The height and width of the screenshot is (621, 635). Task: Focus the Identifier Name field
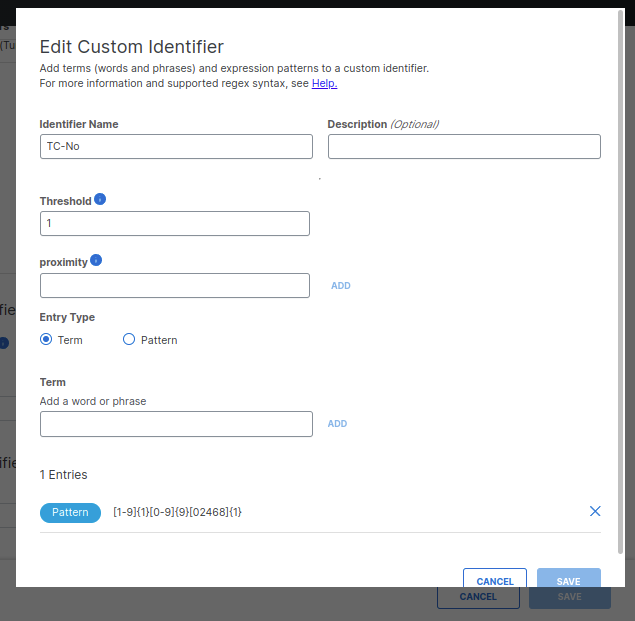coord(176,146)
